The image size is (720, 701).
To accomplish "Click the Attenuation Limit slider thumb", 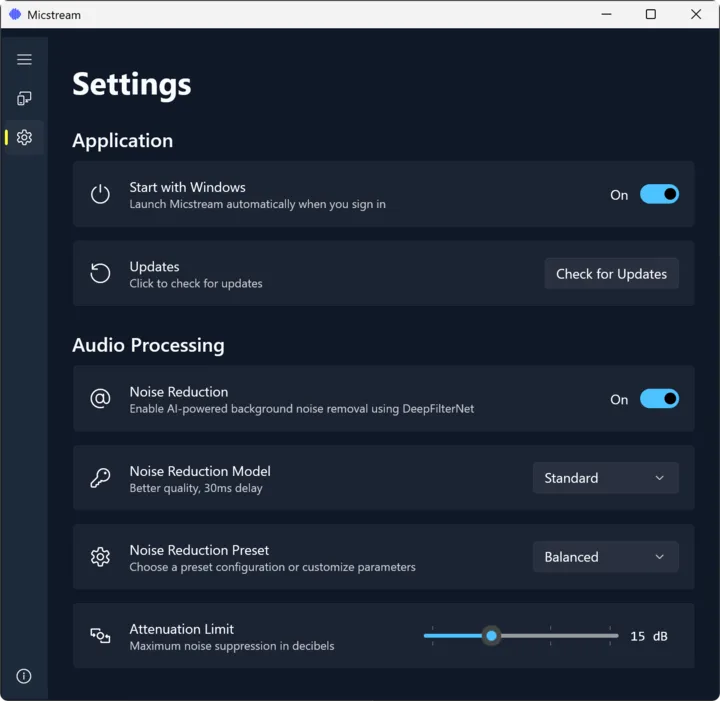I will tap(491, 636).
